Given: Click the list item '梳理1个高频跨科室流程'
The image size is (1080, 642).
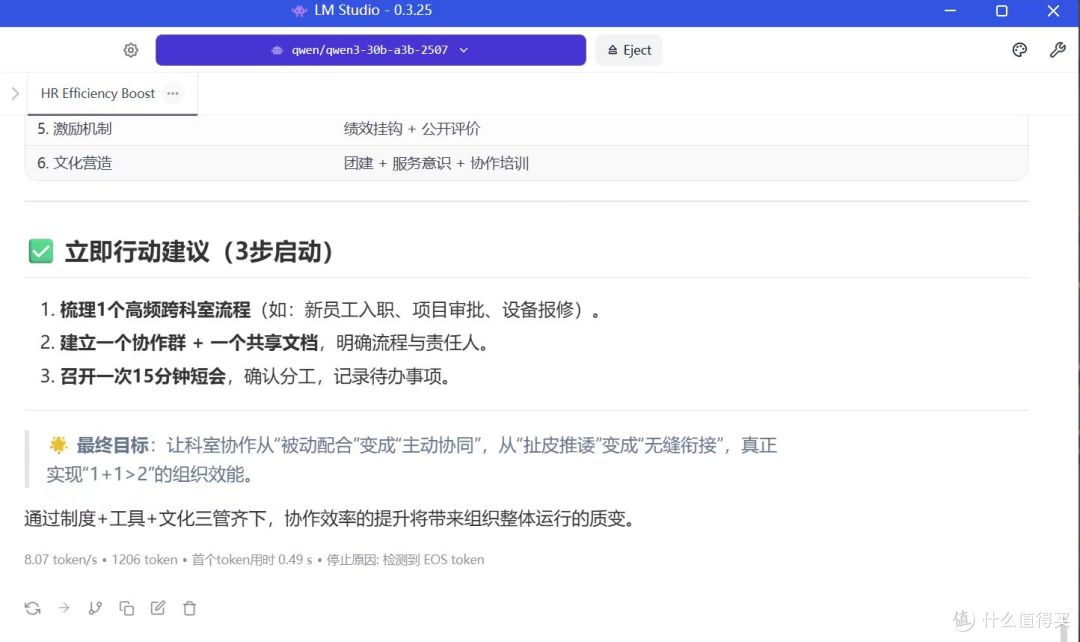Looking at the screenshot, I should click(x=155, y=310).
